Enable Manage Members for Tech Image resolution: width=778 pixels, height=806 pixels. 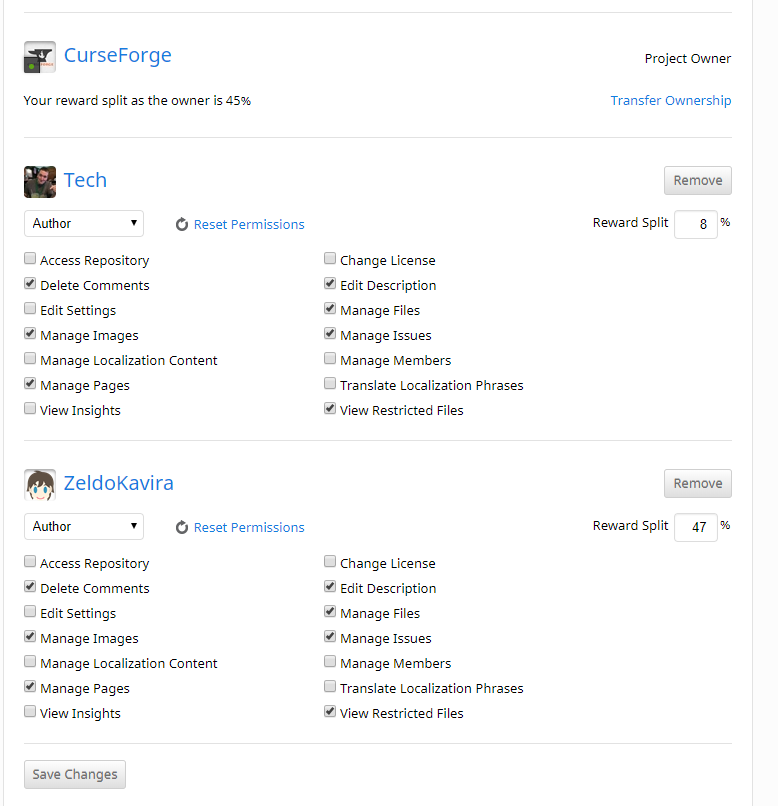click(330, 358)
